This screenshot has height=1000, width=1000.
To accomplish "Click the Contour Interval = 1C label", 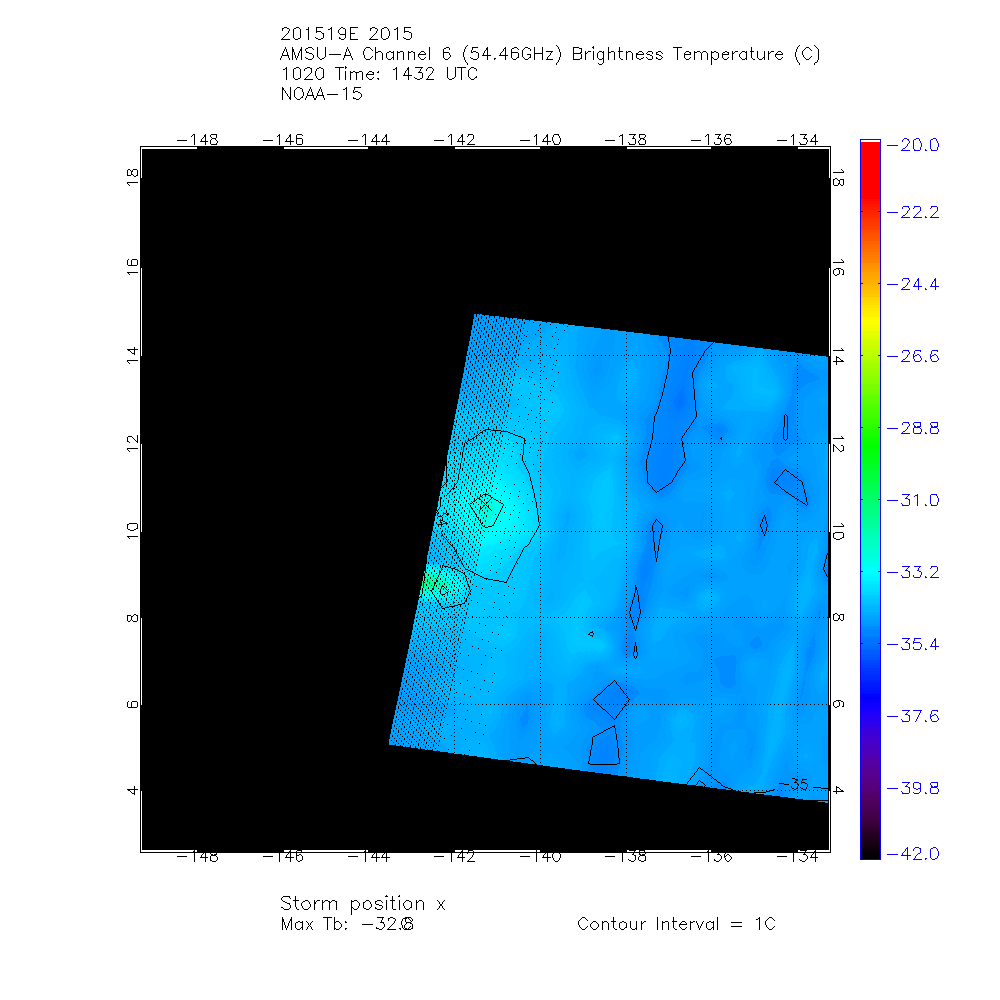I will tap(676, 924).
